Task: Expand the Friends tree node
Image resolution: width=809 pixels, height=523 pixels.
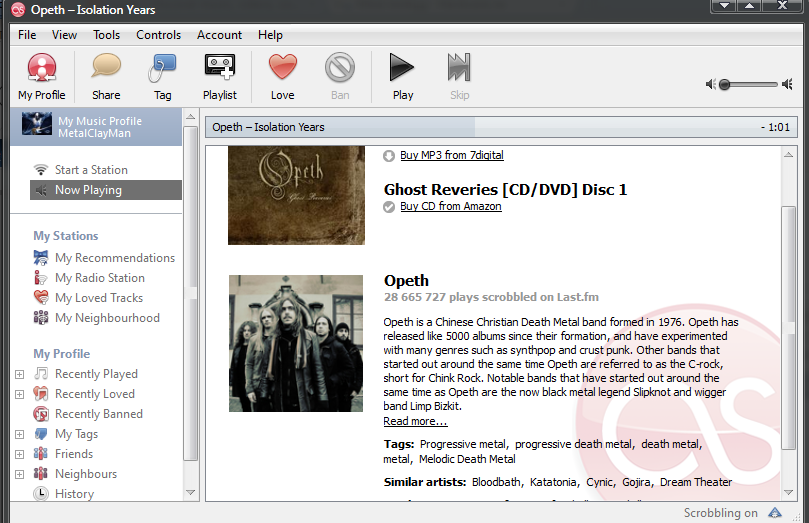Action: 20,454
